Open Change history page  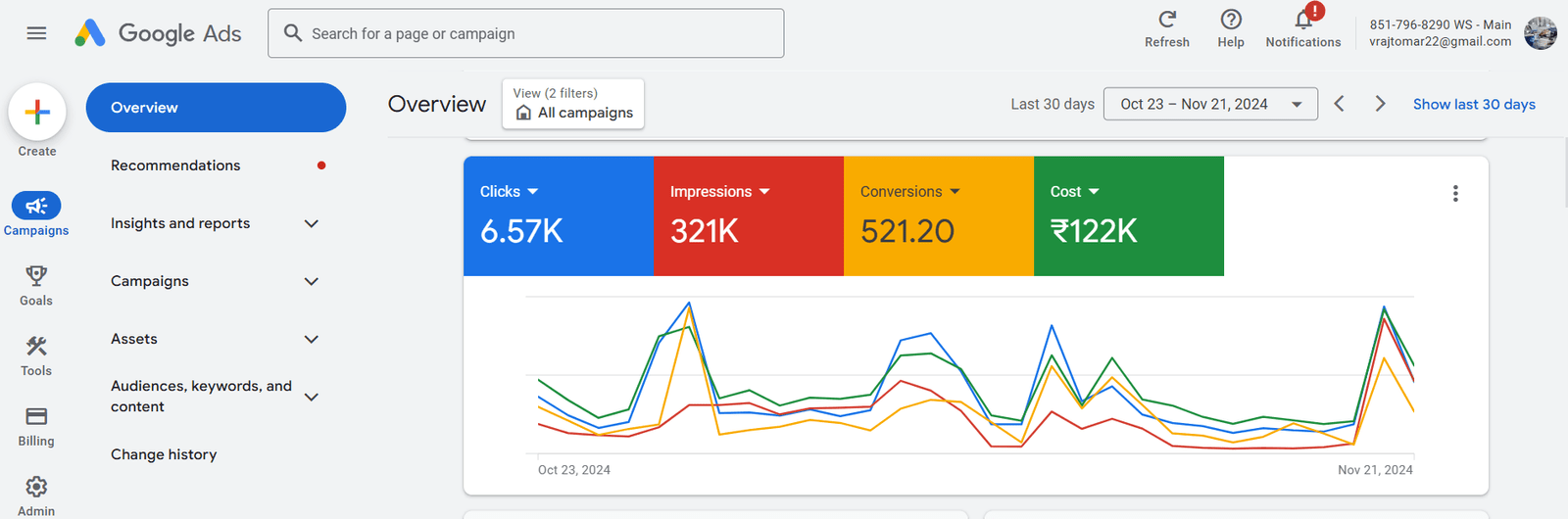point(164,454)
